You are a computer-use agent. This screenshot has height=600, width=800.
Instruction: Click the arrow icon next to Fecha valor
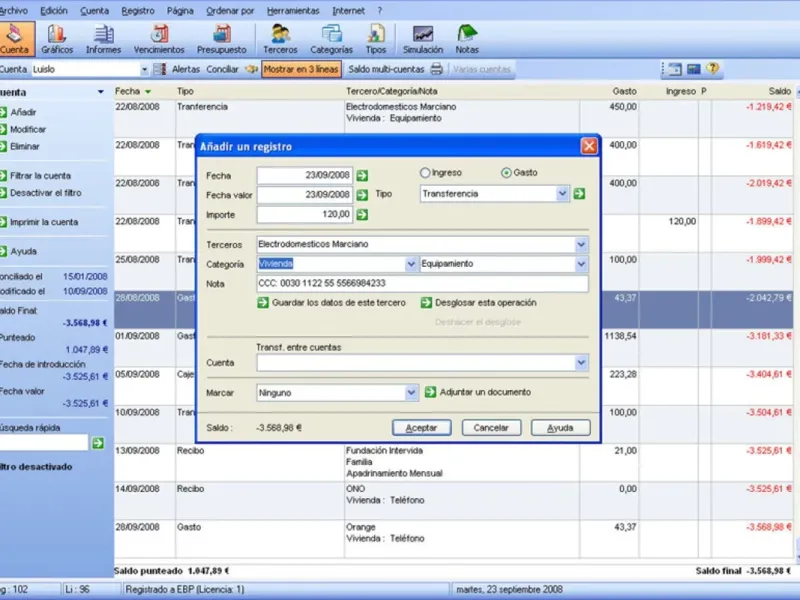(x=362, y=195)
